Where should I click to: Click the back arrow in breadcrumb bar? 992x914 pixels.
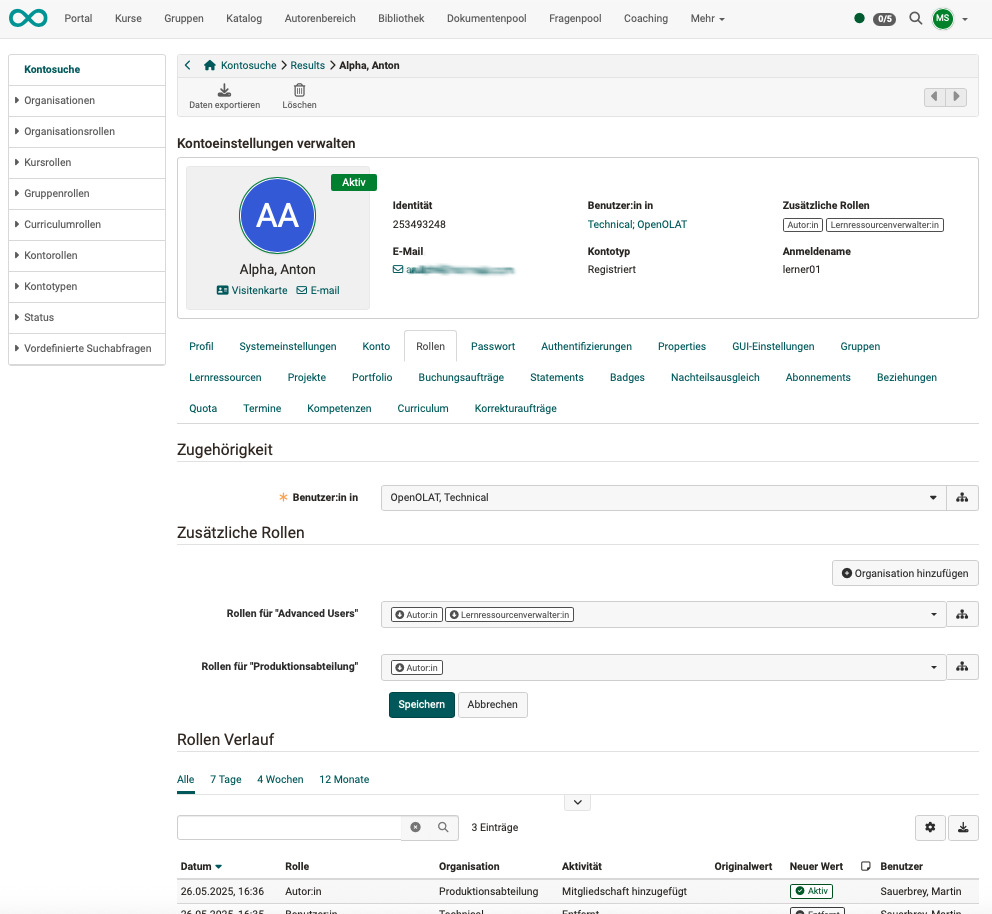tap(188, 65)
